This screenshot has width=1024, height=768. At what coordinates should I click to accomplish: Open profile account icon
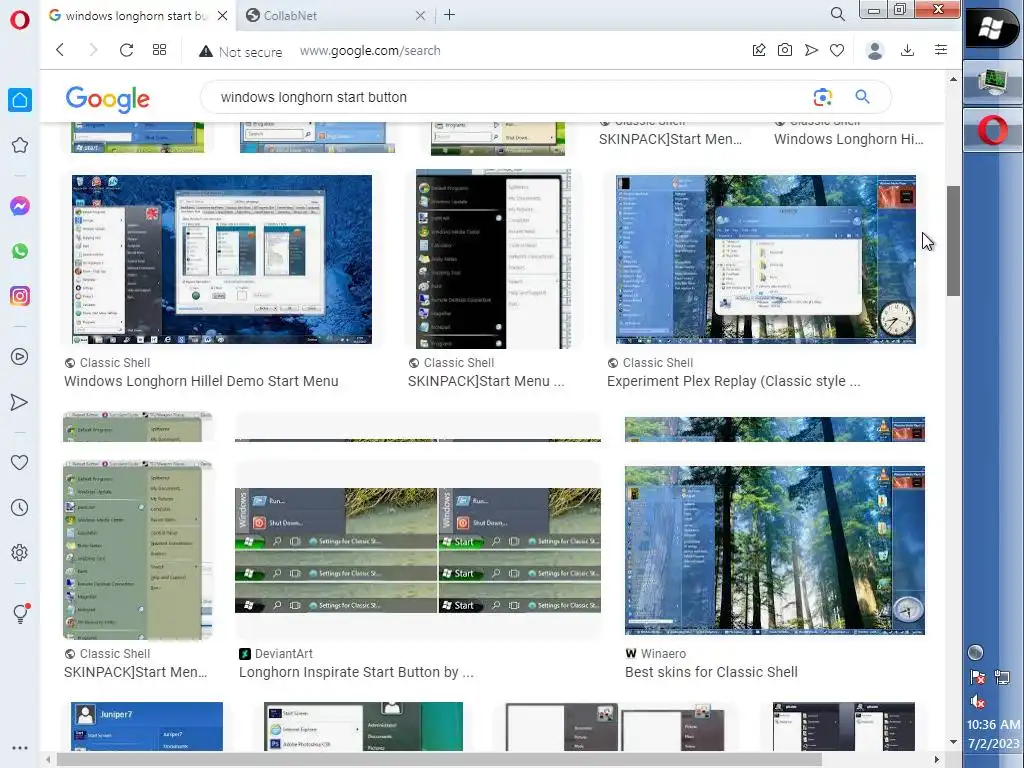coord(875,50)
